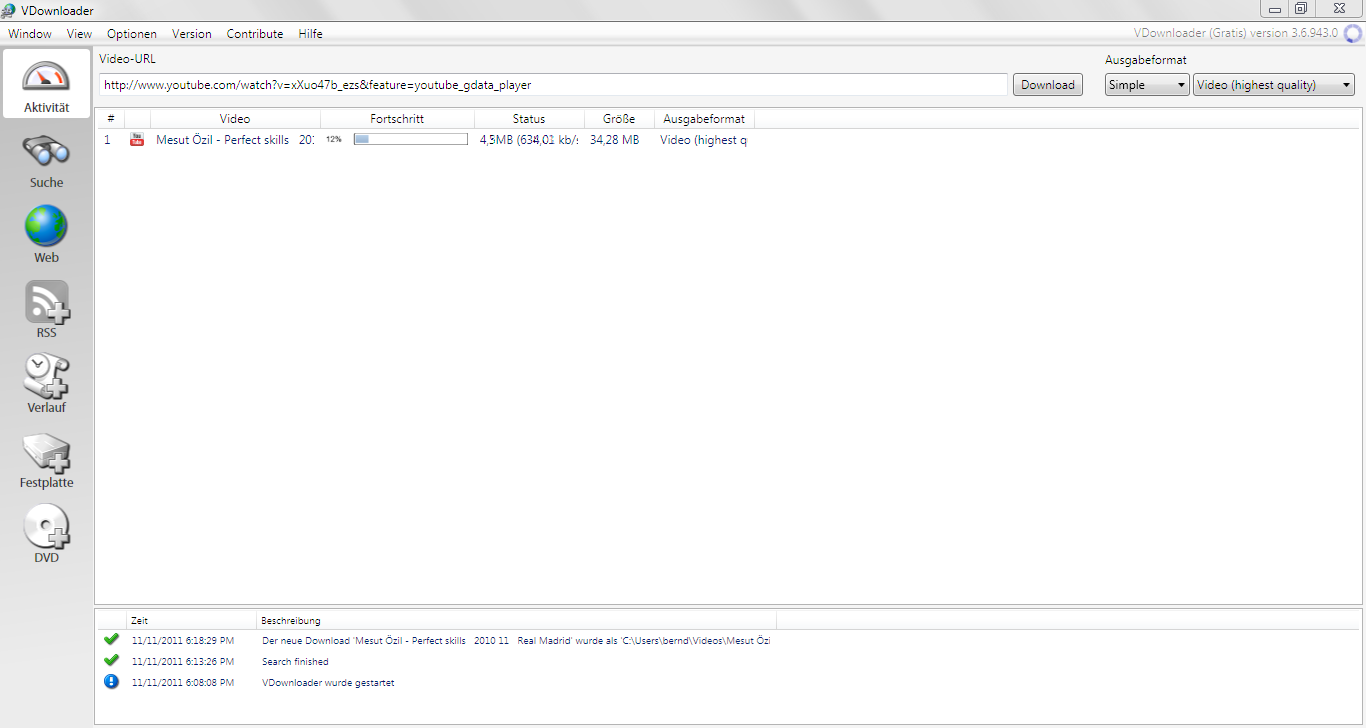Image resolution: width=1366 pixels, height=728 pixels.
Task: Show the Verlauf history view
Action: [46, 382]
